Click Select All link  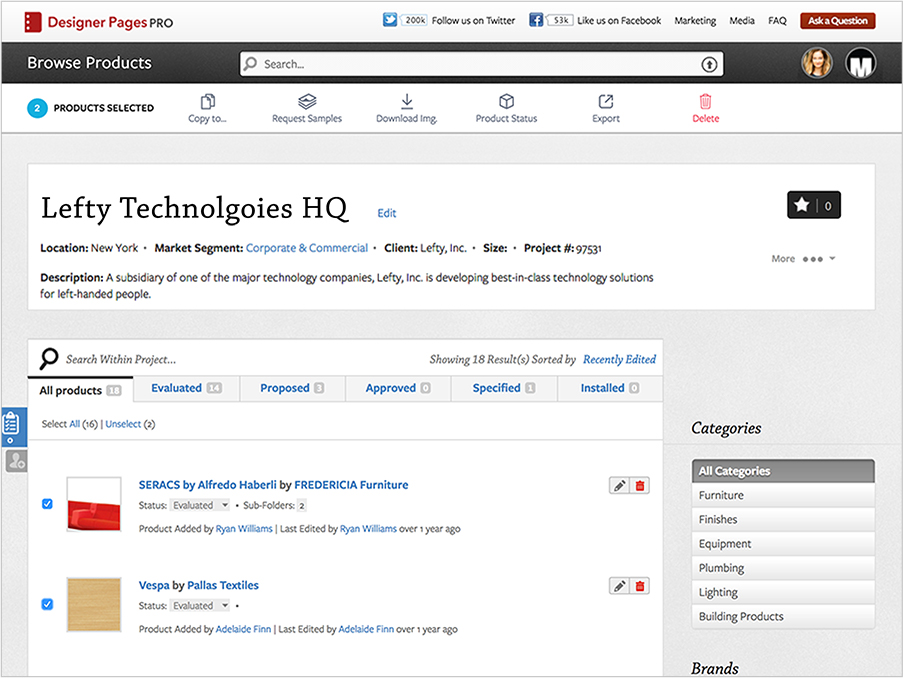(75, 424)
